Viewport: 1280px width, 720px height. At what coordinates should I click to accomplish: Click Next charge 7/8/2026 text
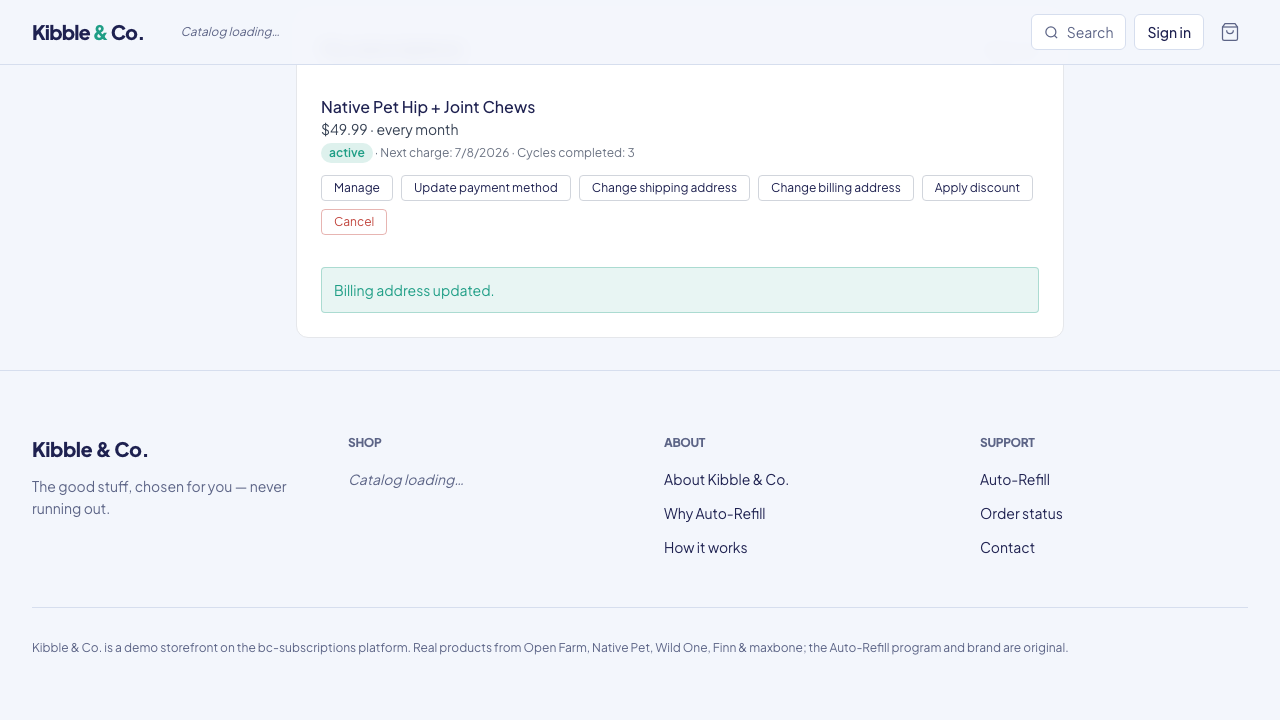click(x=445, y=153)
